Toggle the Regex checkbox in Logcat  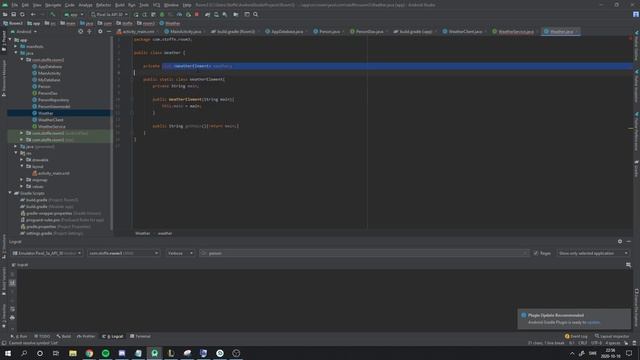pos(536,253)
